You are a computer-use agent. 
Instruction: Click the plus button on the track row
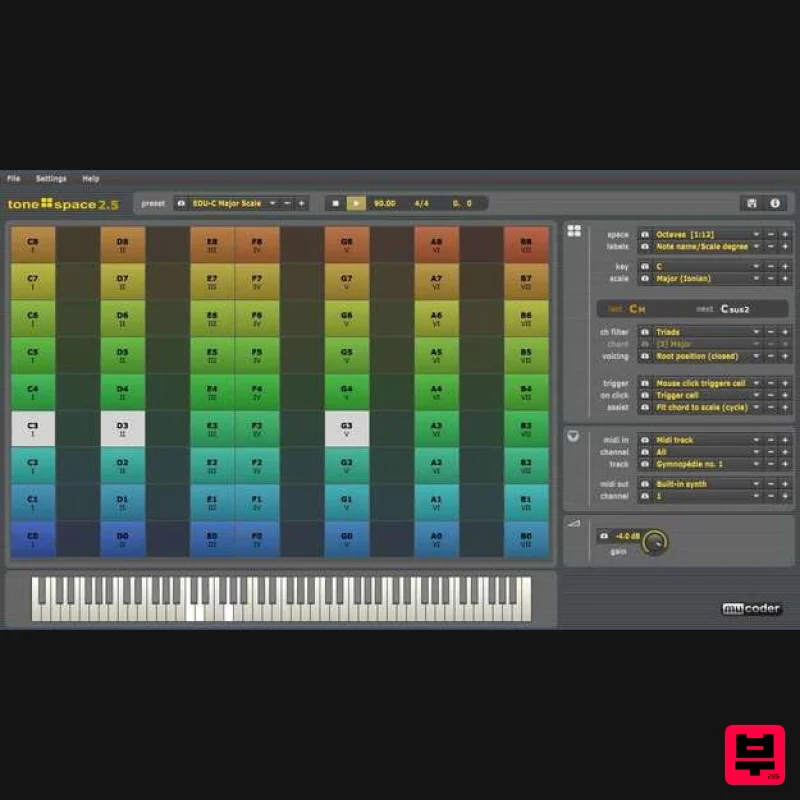coord(785,464)
